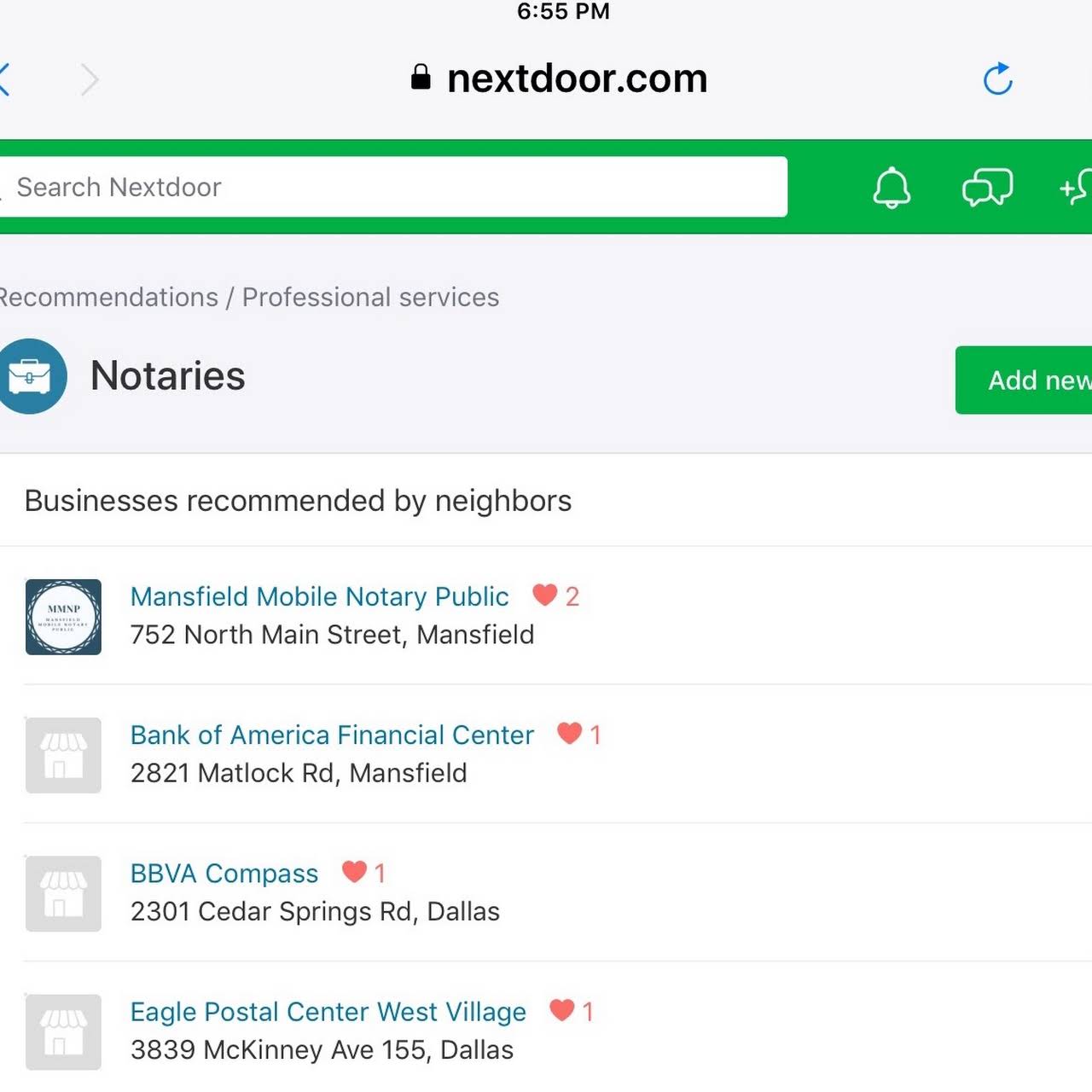
Task: Click the Add new button
Action: point(1024,380)
